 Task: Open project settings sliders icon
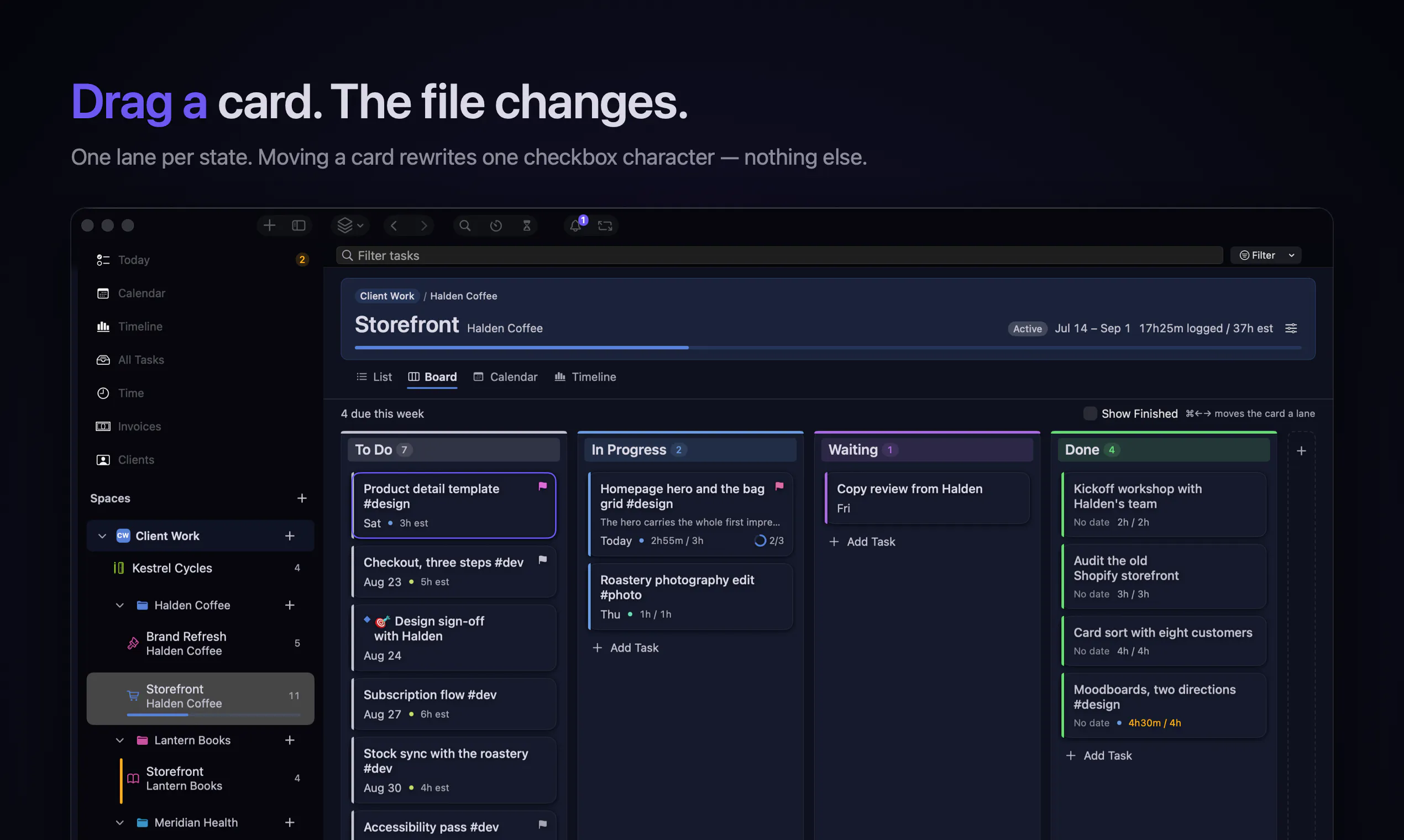(x=1291, y=328)
